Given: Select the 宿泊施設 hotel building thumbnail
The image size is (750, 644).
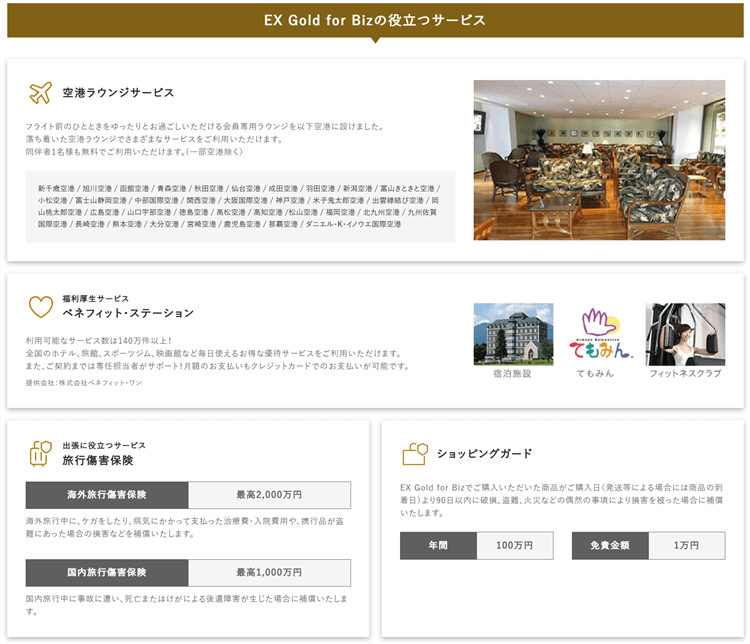Looking at the screenshot, I should click(x=513, y=334).
